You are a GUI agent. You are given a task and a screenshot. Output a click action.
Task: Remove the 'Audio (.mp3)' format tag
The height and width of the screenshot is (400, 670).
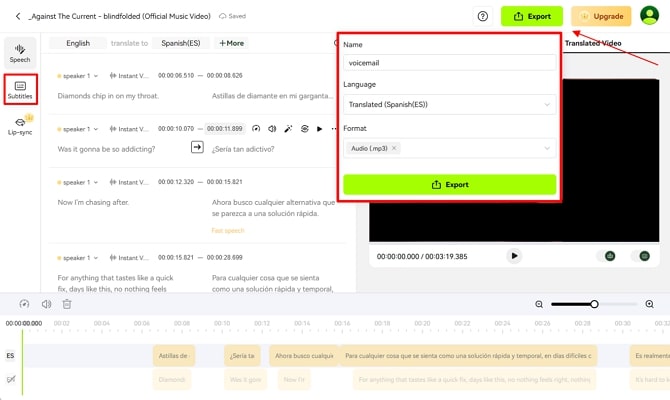pyautogui.click(x=394, y=148)
